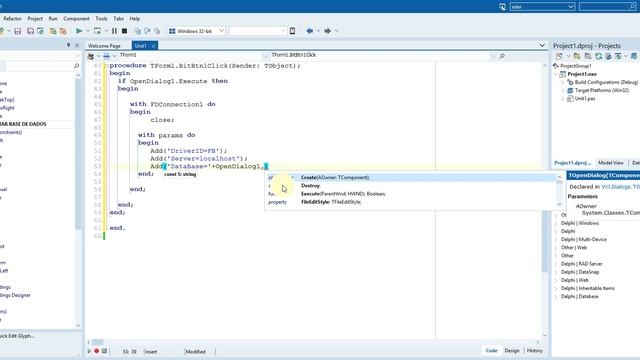Click the Step Over debug icon
640x360 pixels.
(x=147, y=31)
